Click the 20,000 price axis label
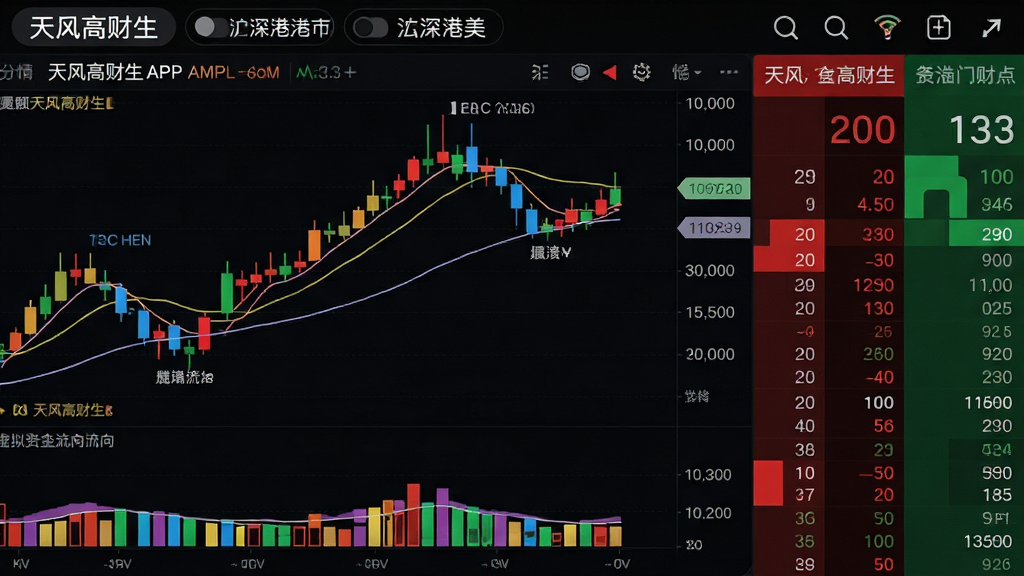This screenshot has height=576, width=1024. tap(710, 354)
